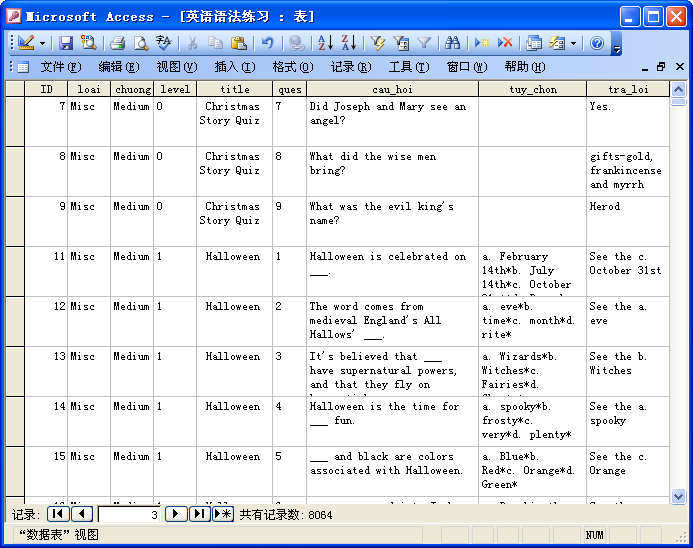Click the New Record toolbar icon
The width and height of the screenshot is (693, 548).
tap(481, 43)
